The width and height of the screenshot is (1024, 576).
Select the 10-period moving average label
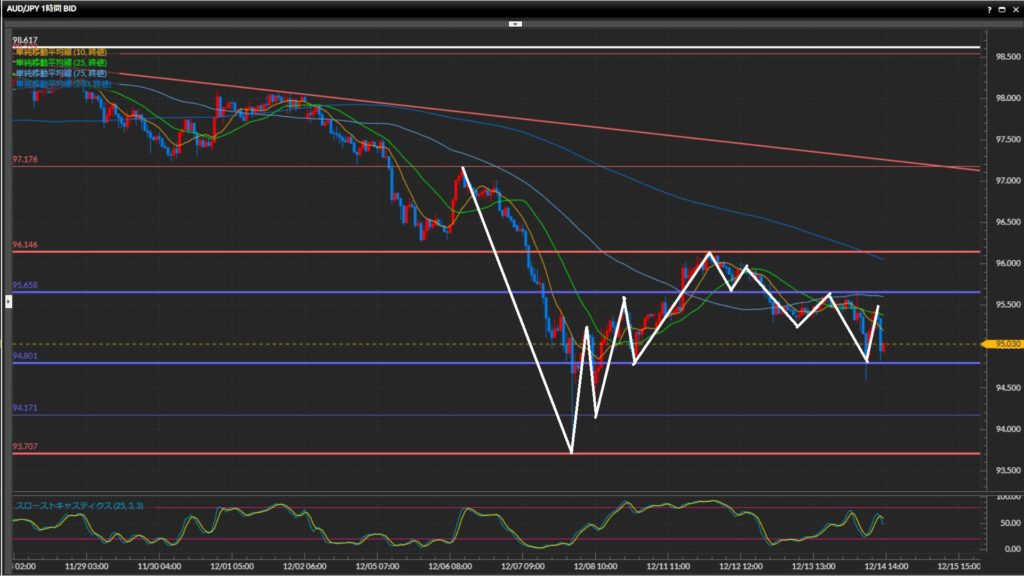(x=60, y=51)
